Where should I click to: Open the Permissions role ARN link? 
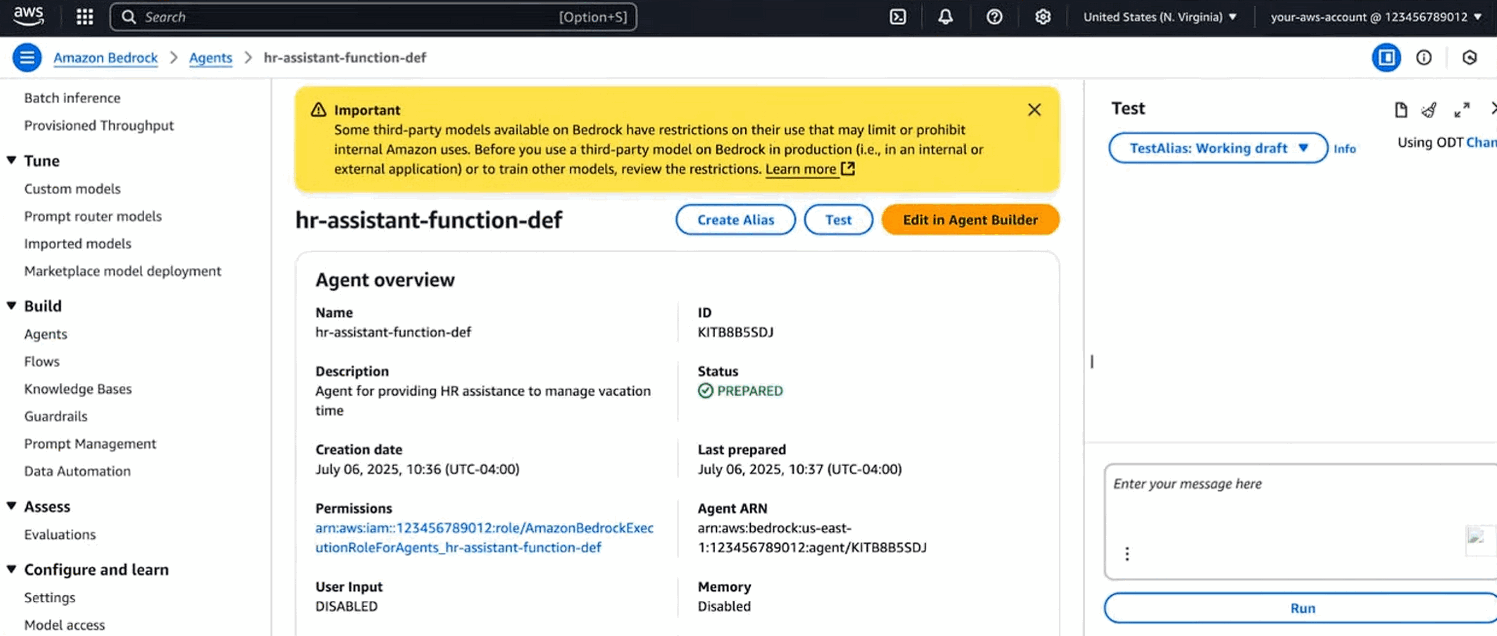[x=485, y=538]
